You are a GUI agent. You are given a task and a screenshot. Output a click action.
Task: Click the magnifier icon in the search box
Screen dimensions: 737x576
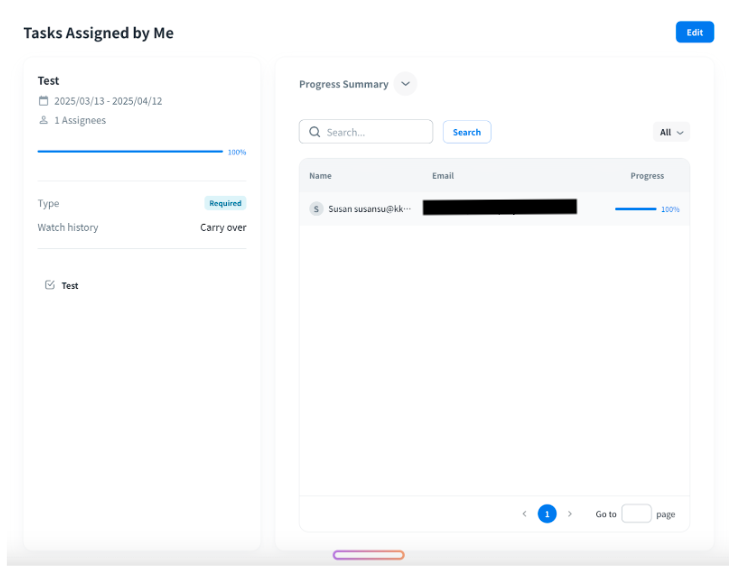(x=315, y=132)
